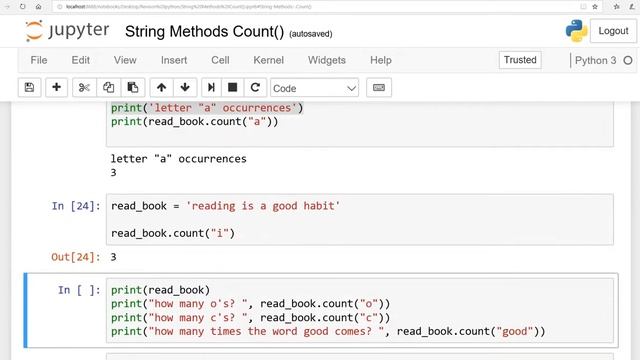Copy selected cells icon
The width and height of the screenshot is (640, 360).
coord(108,87)
